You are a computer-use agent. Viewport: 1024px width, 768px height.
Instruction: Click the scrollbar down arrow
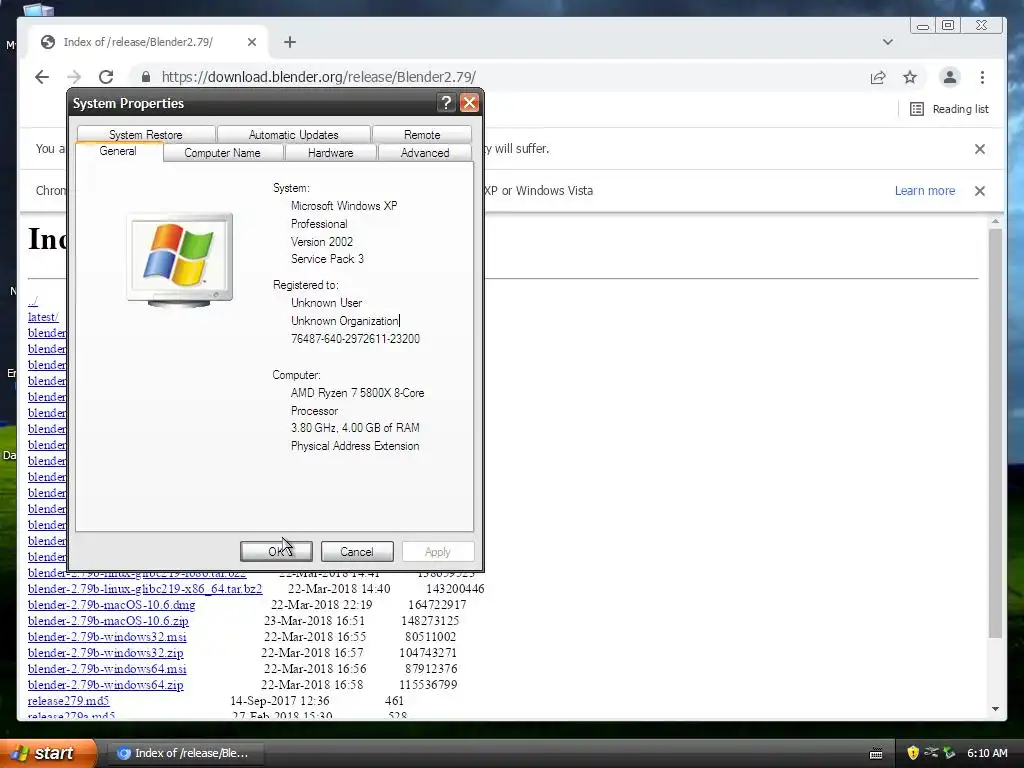[995, 709]
